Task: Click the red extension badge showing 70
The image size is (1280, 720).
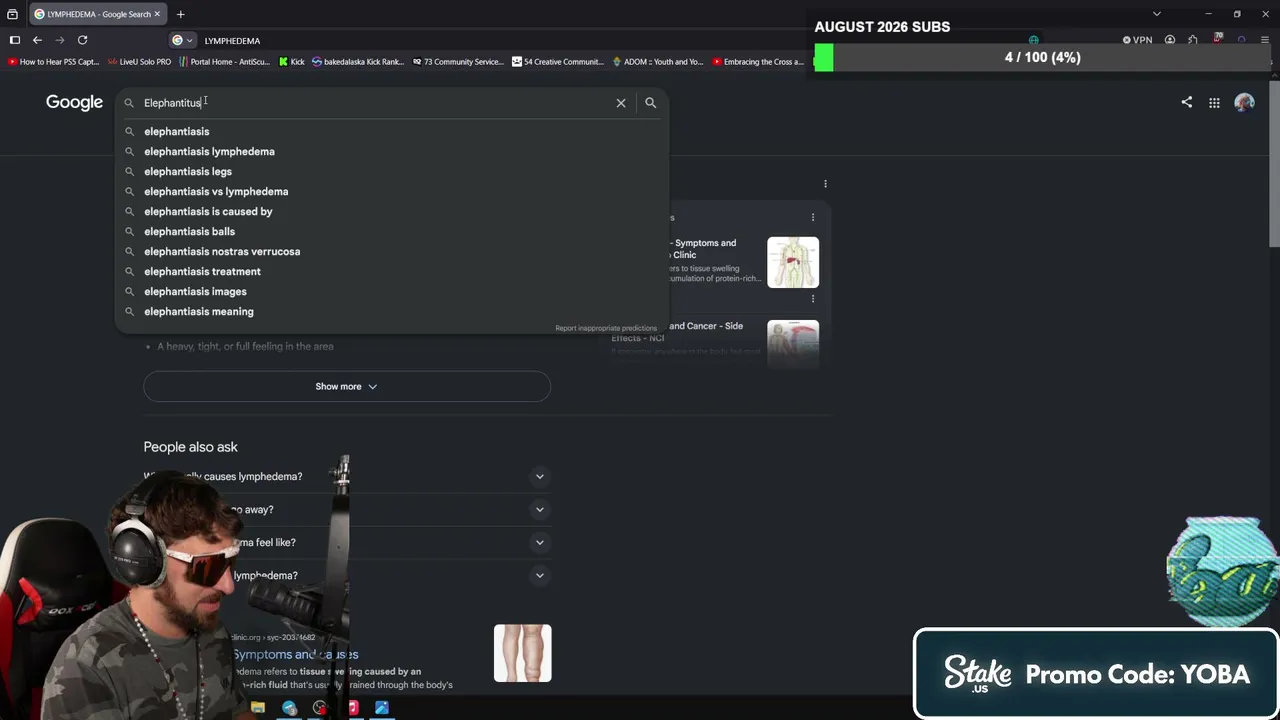Action: [1218, 39]
